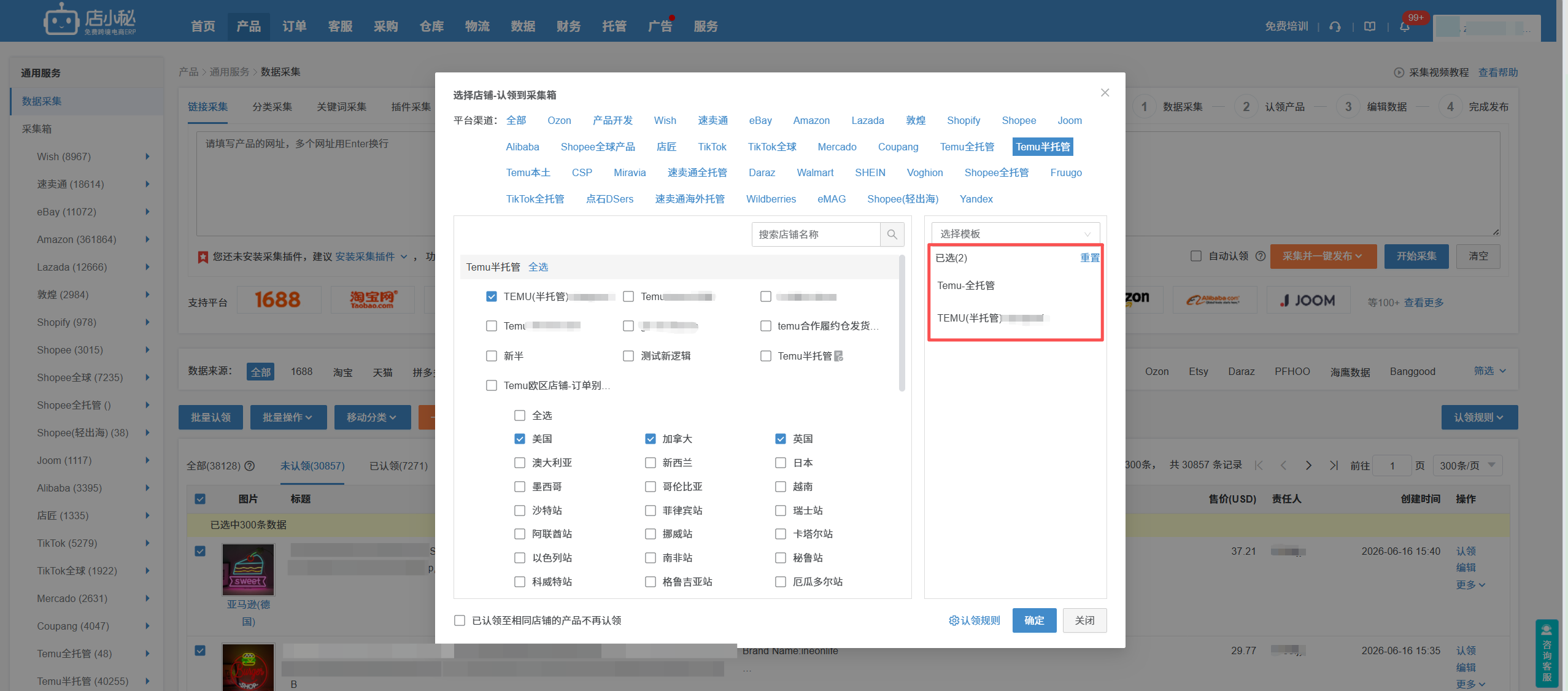Enable the 自动认领 checkbox
The width and height of the screenshot is (1568, 691).
point(1195,256)
